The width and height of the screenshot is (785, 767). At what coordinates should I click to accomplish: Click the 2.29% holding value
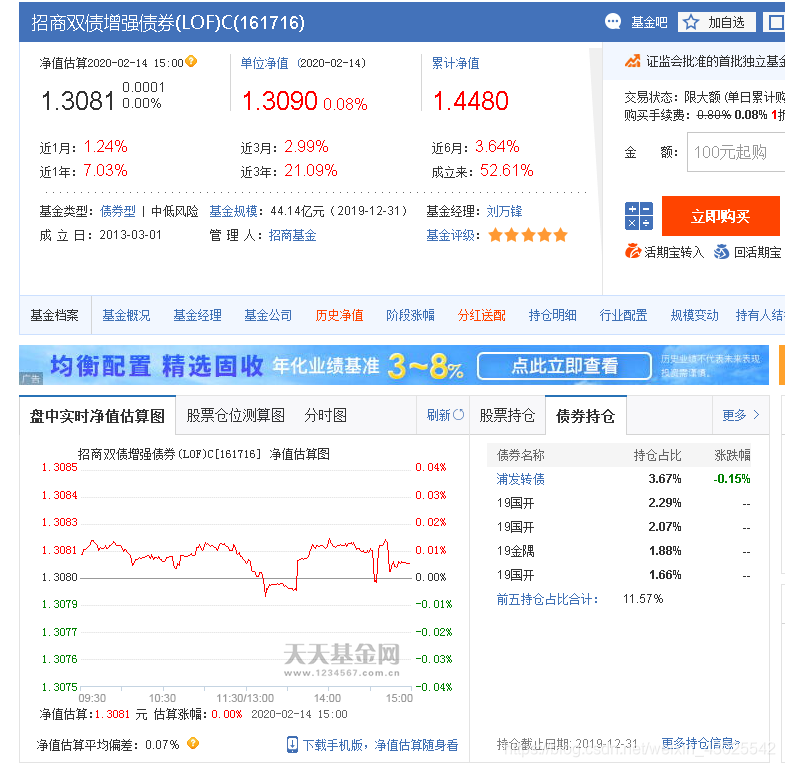(664, 503)
